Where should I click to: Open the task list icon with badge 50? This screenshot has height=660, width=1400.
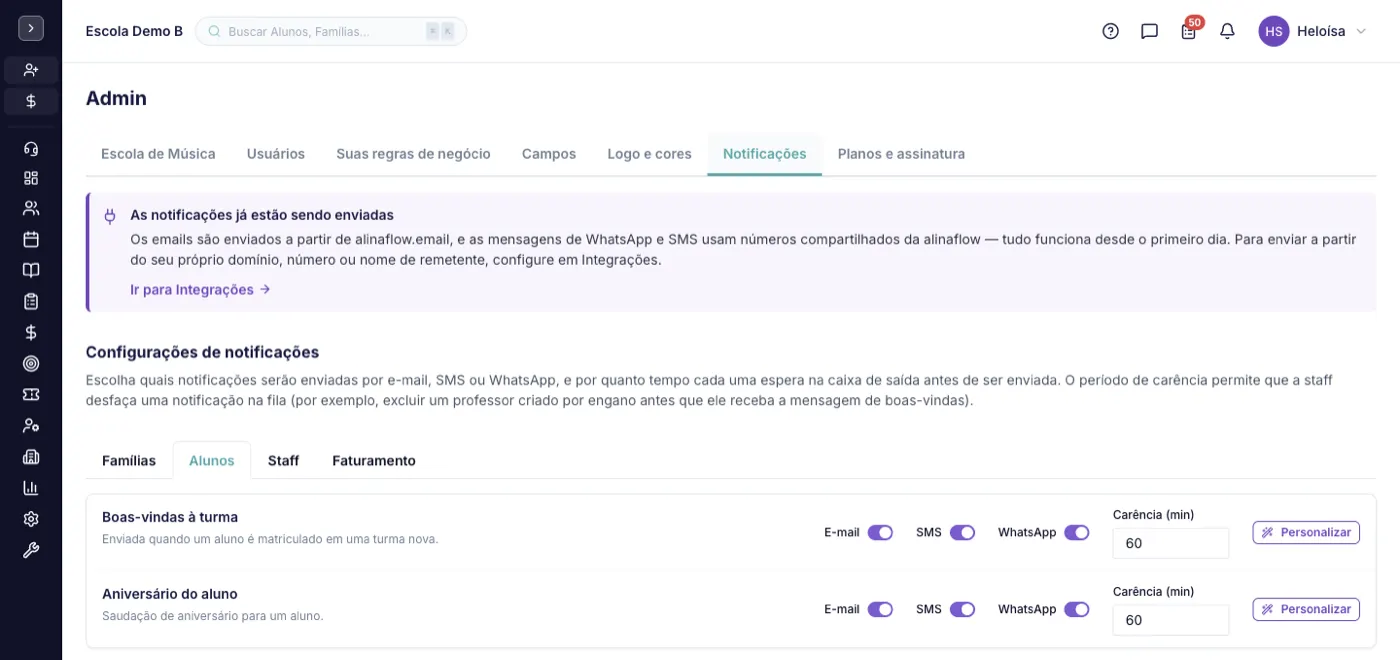coord(1188,31)
